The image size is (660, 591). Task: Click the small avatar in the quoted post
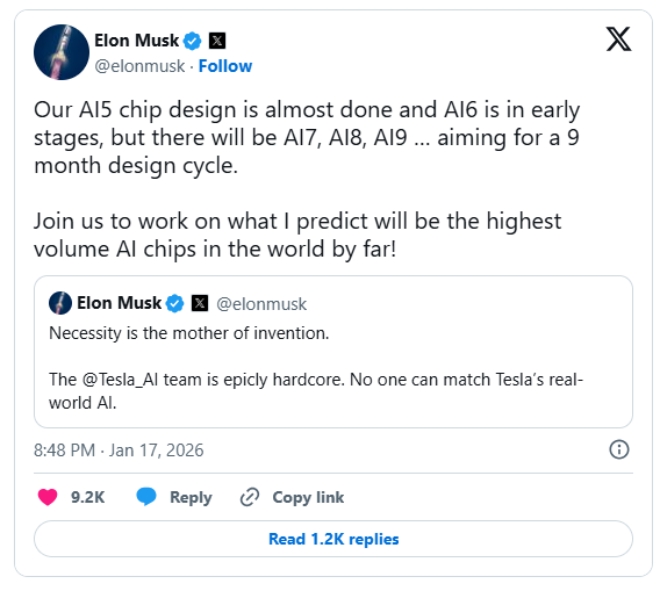coord(60,303)
